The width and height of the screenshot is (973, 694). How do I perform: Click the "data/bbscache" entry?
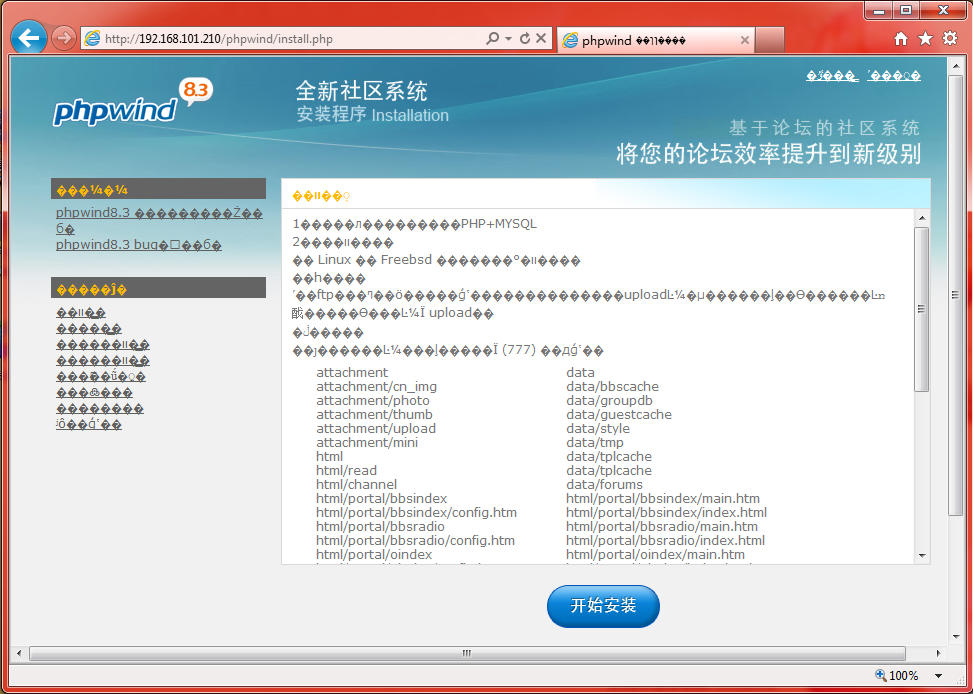[x=612, y=387]
